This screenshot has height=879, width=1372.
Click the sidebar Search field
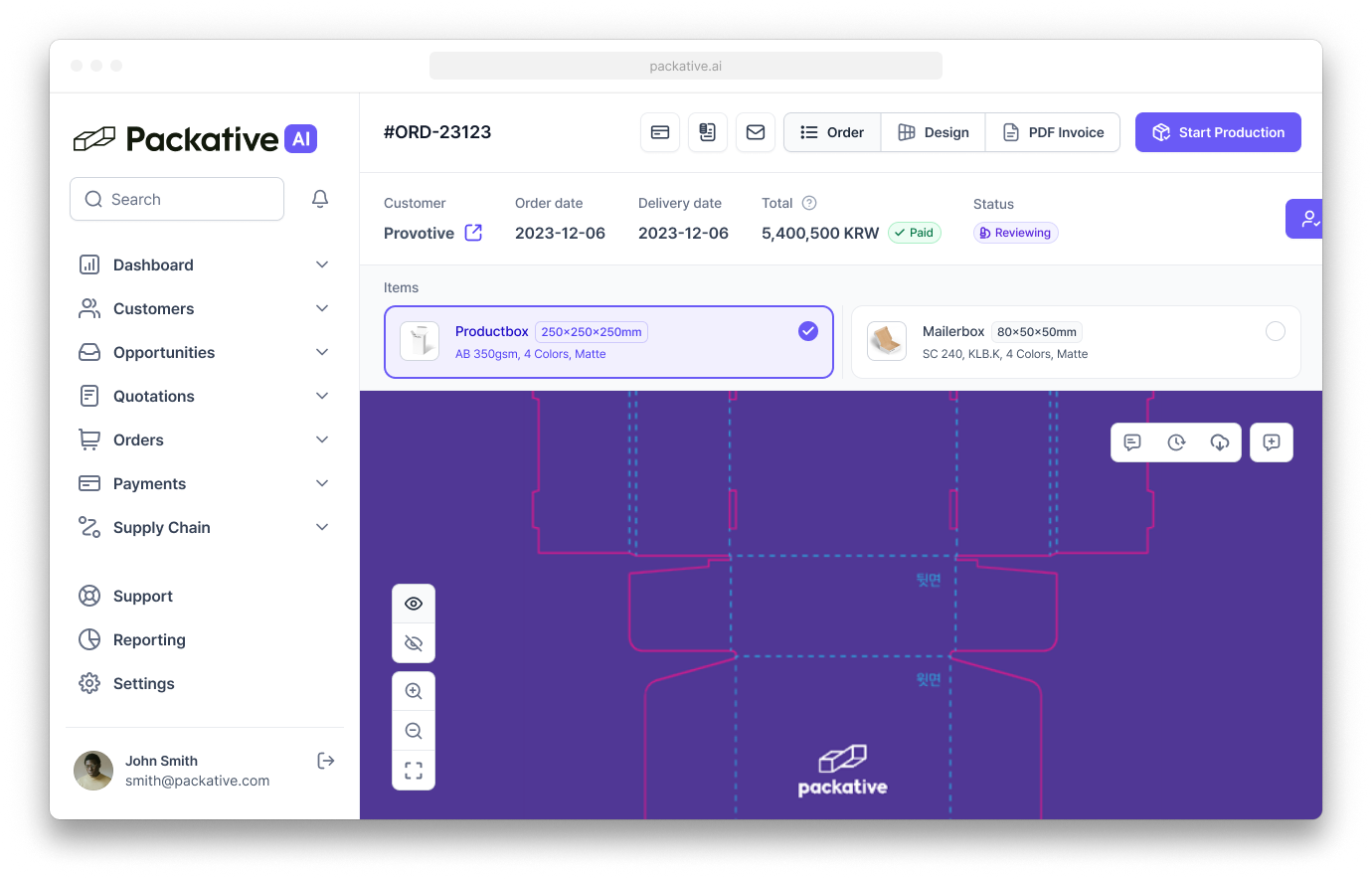coord(177,199)
